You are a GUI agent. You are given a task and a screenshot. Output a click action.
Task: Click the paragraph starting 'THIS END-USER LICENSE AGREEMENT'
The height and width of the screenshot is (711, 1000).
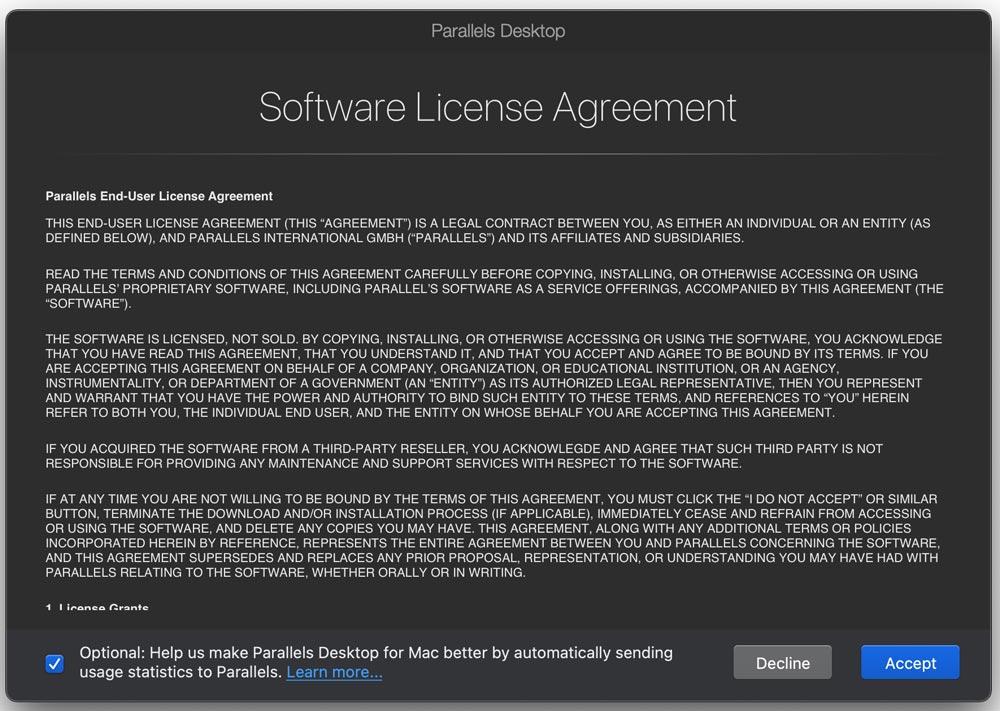tap(488, 231)
